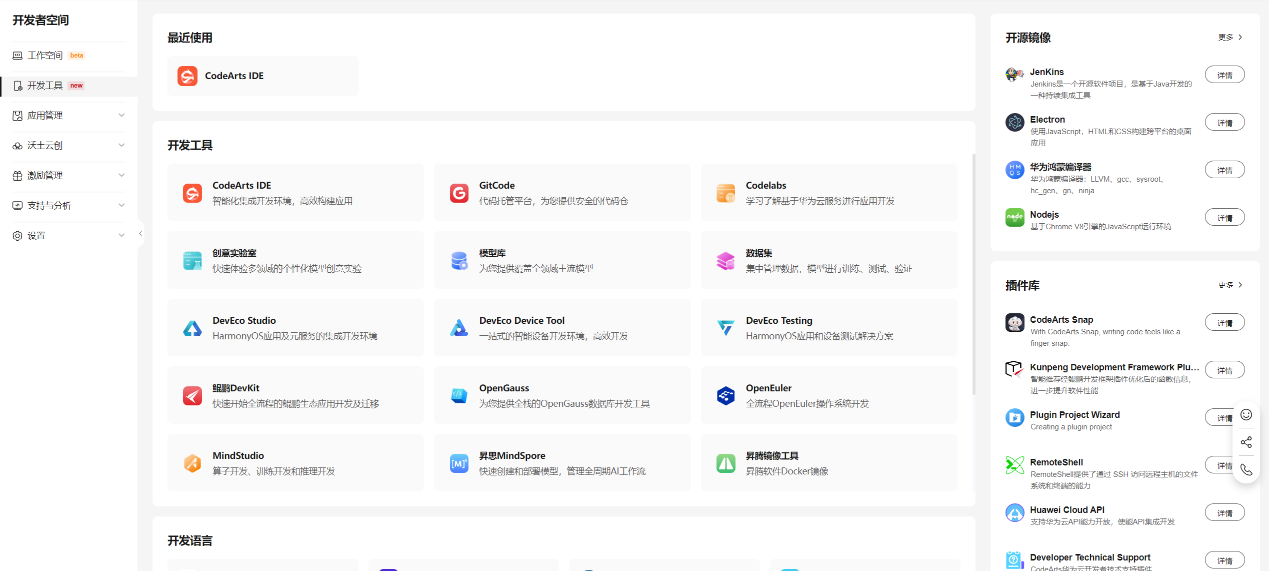Click the 模型库 database icon
Image resolution: width=1269 pixels, height=571 pixels.
[x=459, y=260]
